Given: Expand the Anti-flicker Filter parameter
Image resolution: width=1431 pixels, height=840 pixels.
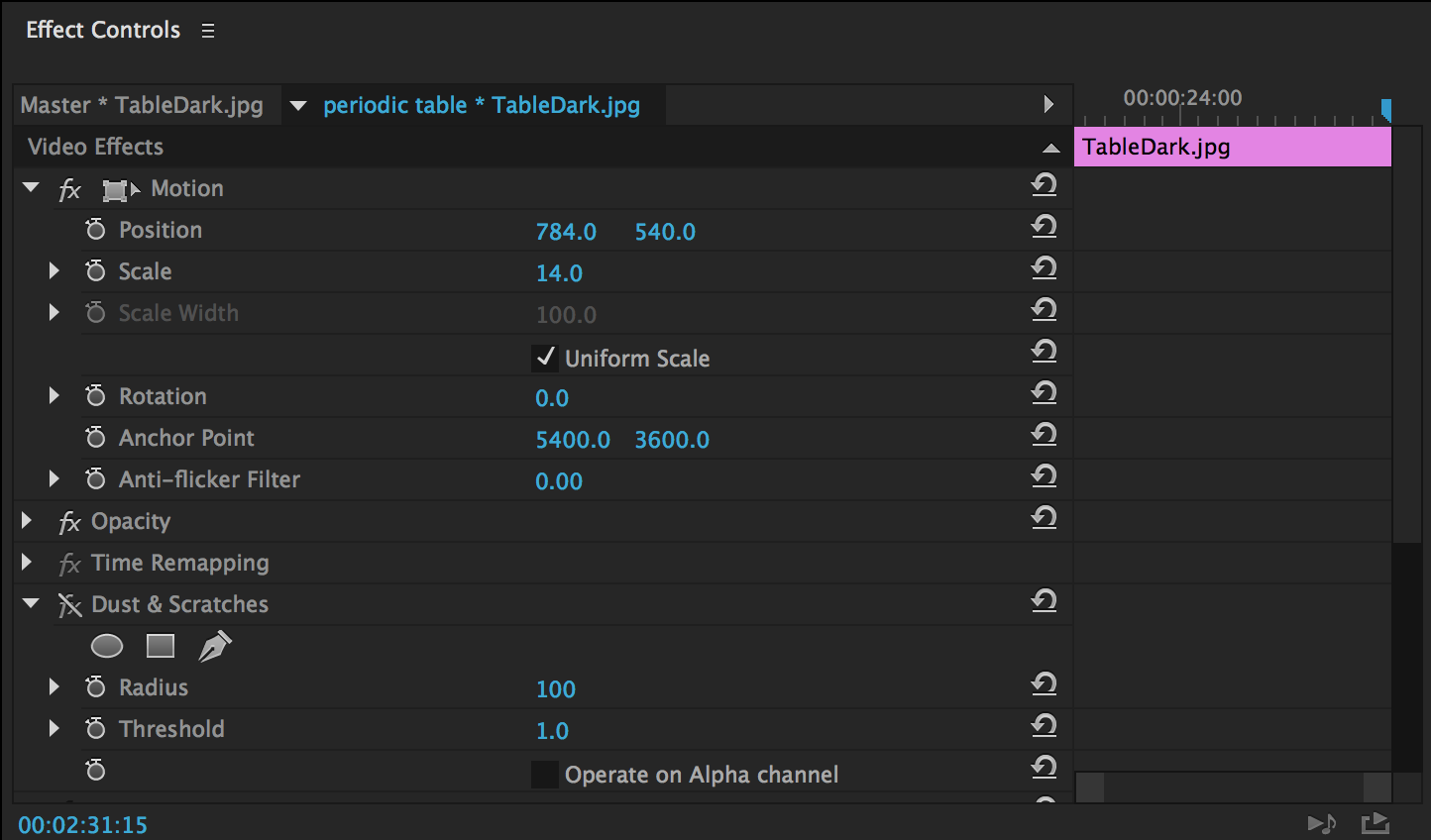Looking at the screenshot, I should point(55,478).
